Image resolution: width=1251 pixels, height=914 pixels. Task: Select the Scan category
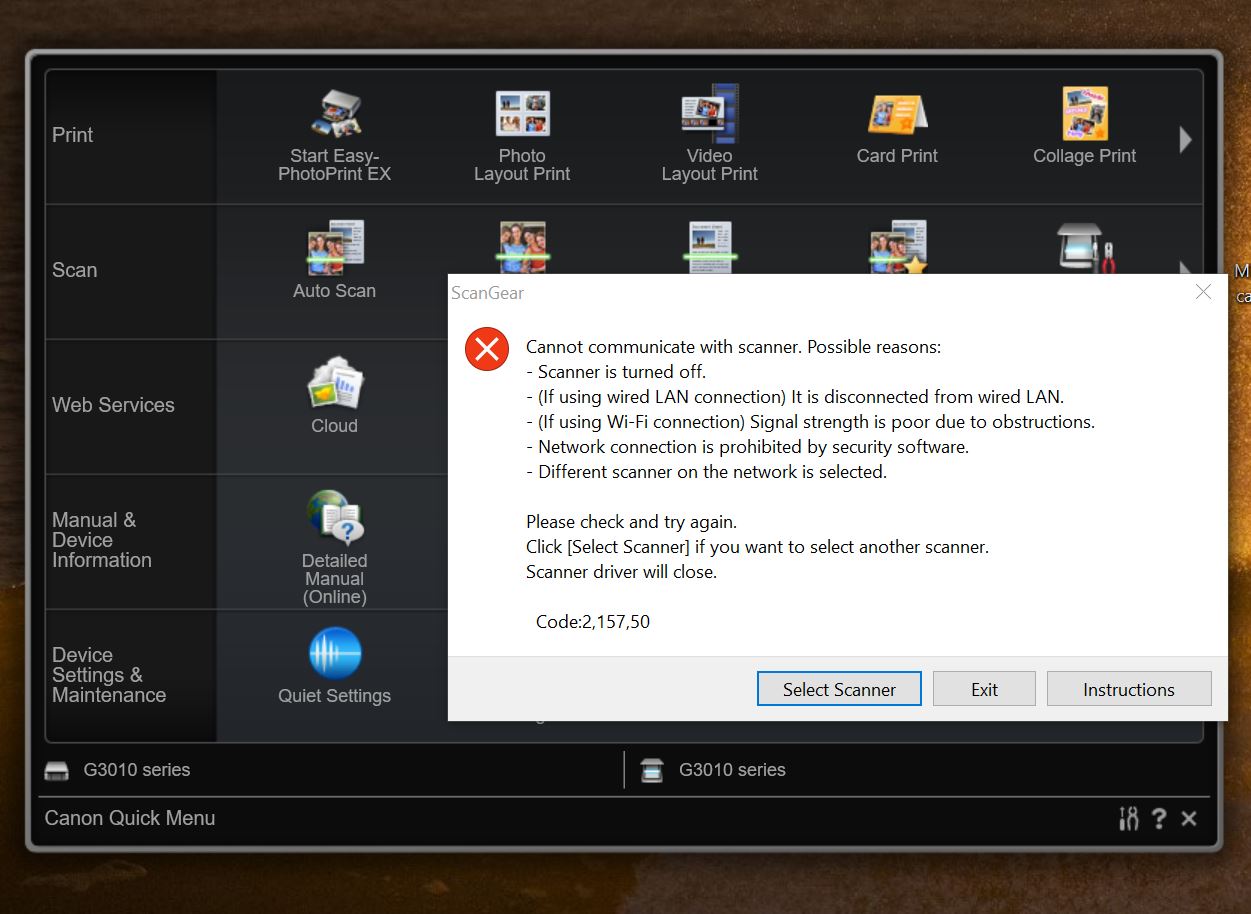point(75,270)
